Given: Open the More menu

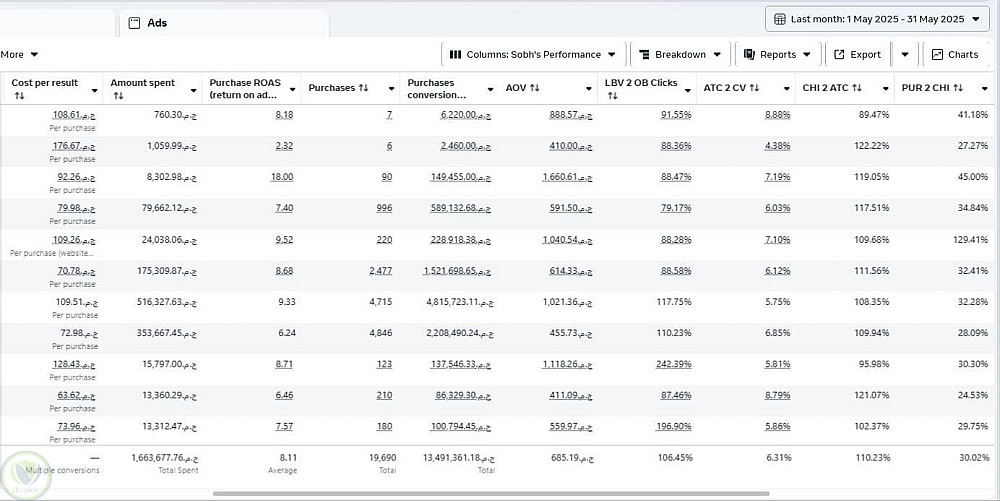Looking at the screenshot, I should (20, 55).
